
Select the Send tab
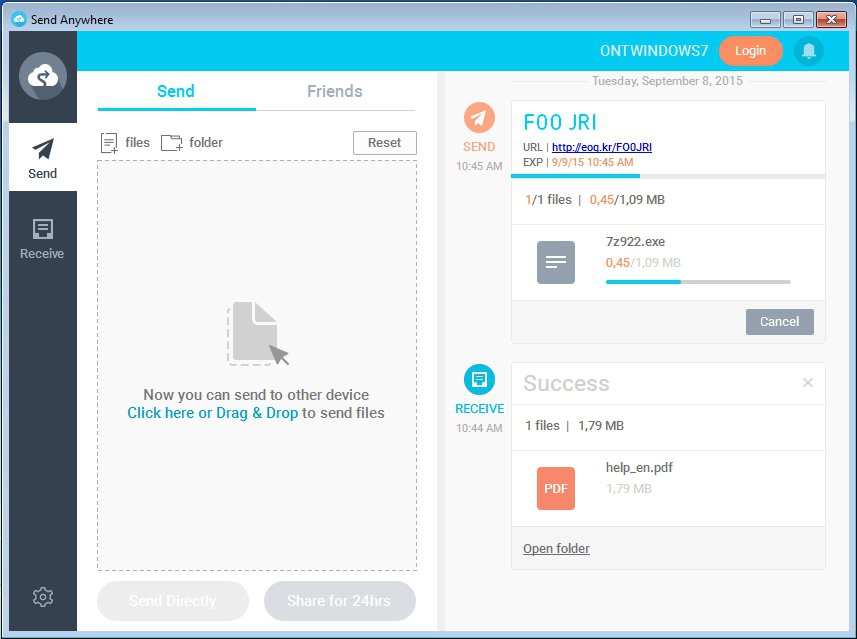point(176,91)
